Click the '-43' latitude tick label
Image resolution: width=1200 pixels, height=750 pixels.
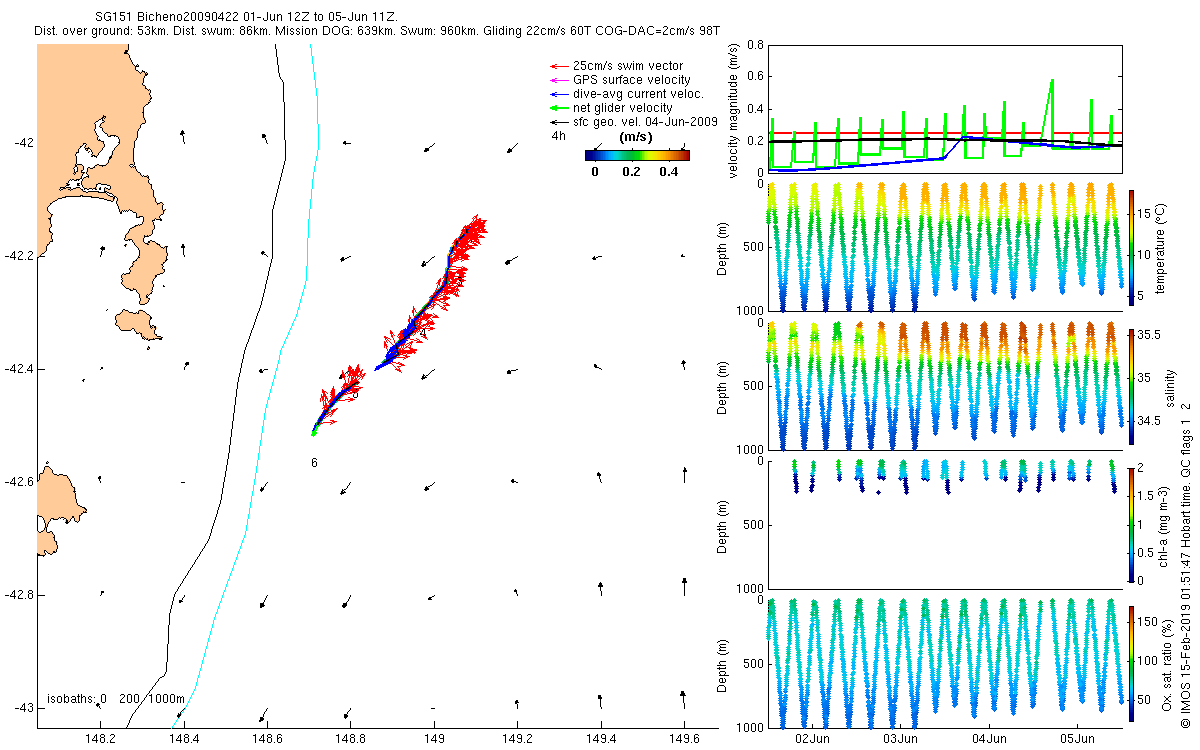pyautogui.click(x=24, y=708)
